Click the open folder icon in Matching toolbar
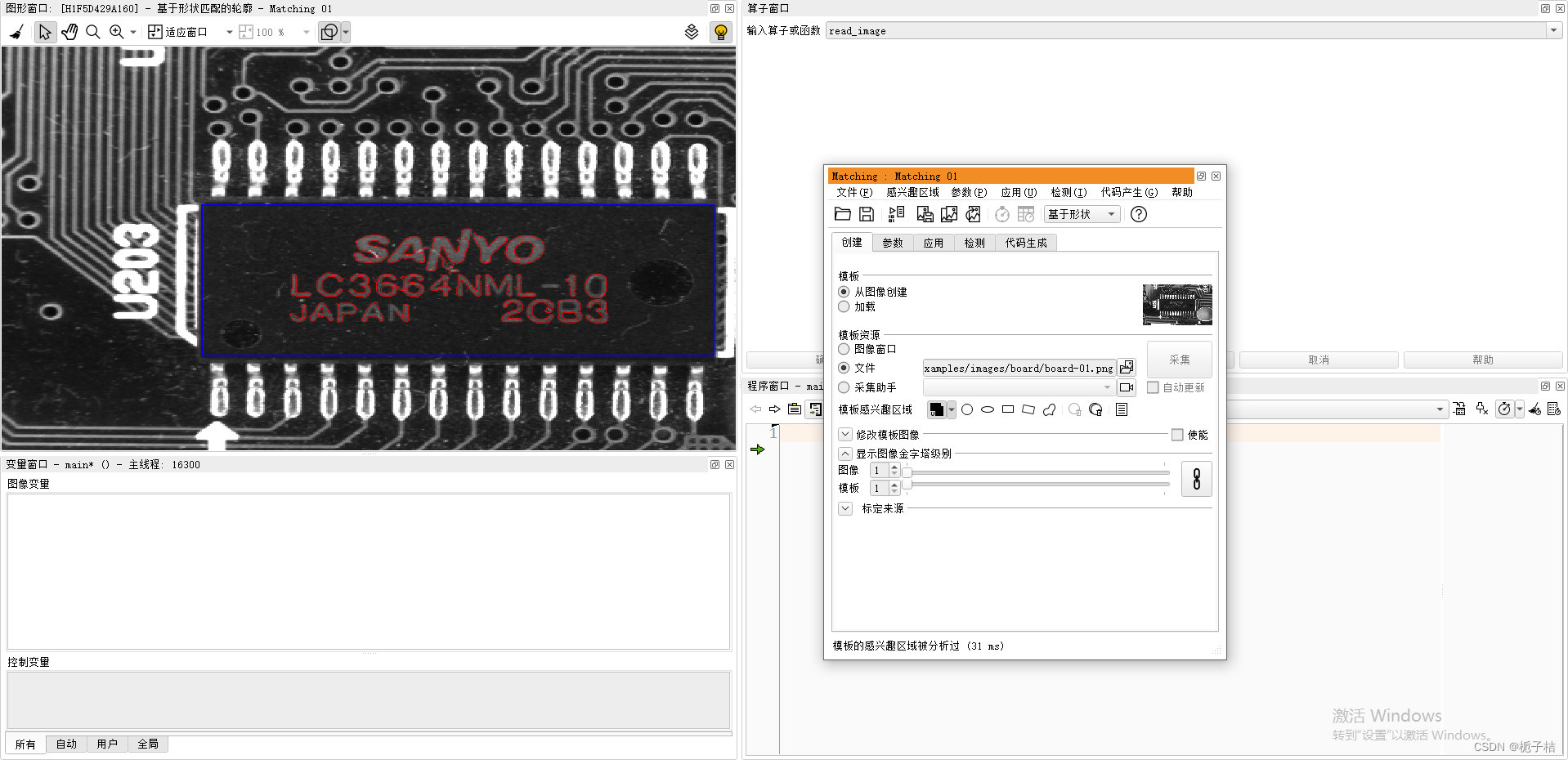The height and width of the screenshot is (760, 1568). click(843, 214)
